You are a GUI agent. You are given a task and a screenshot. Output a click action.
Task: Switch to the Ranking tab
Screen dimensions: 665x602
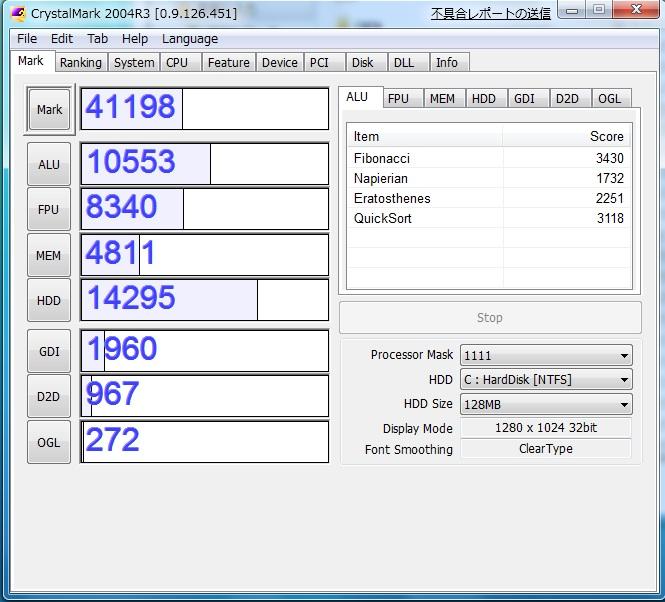click(80, 62)
